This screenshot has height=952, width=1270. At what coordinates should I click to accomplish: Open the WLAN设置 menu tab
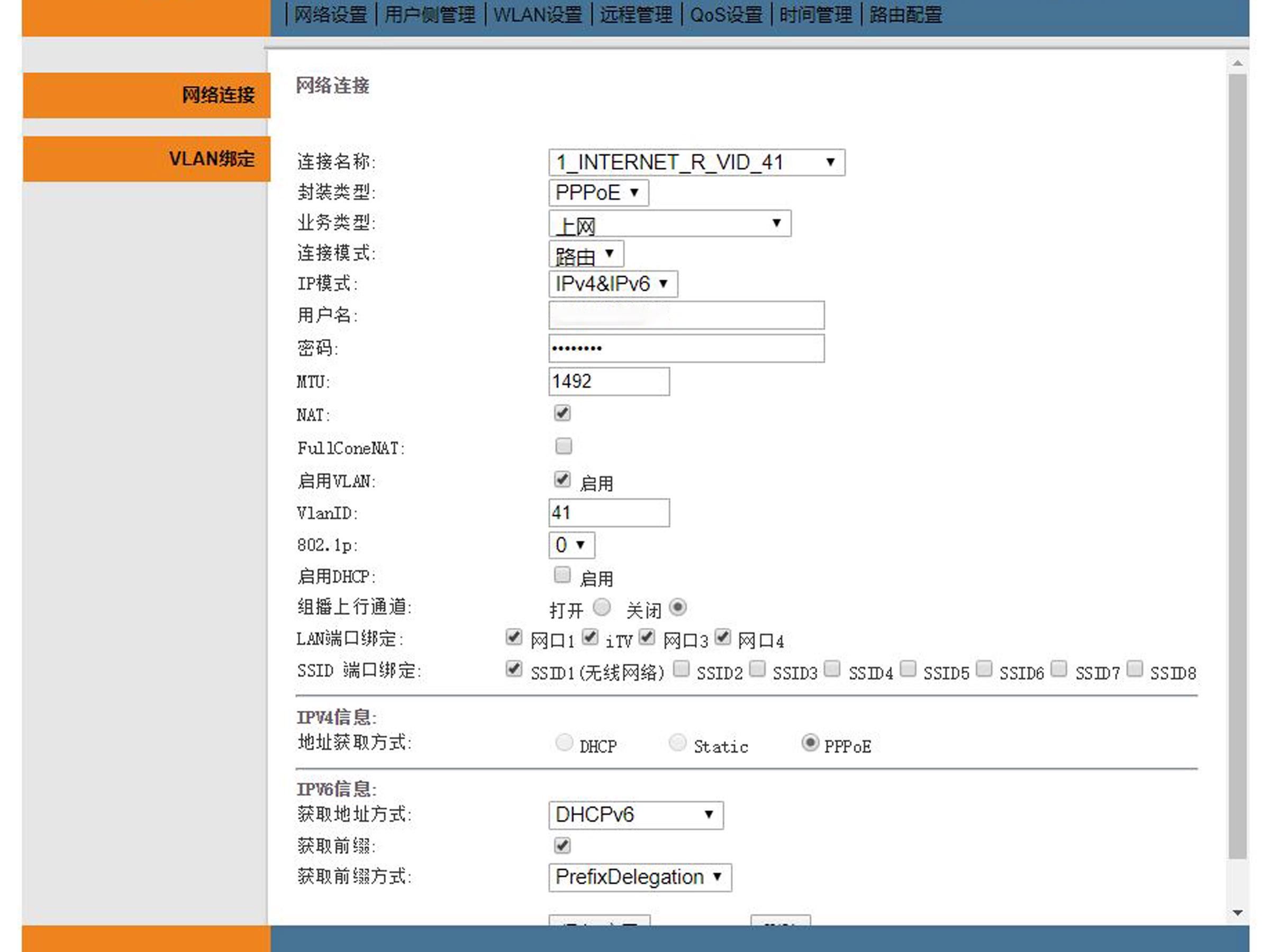click(538, 15)
